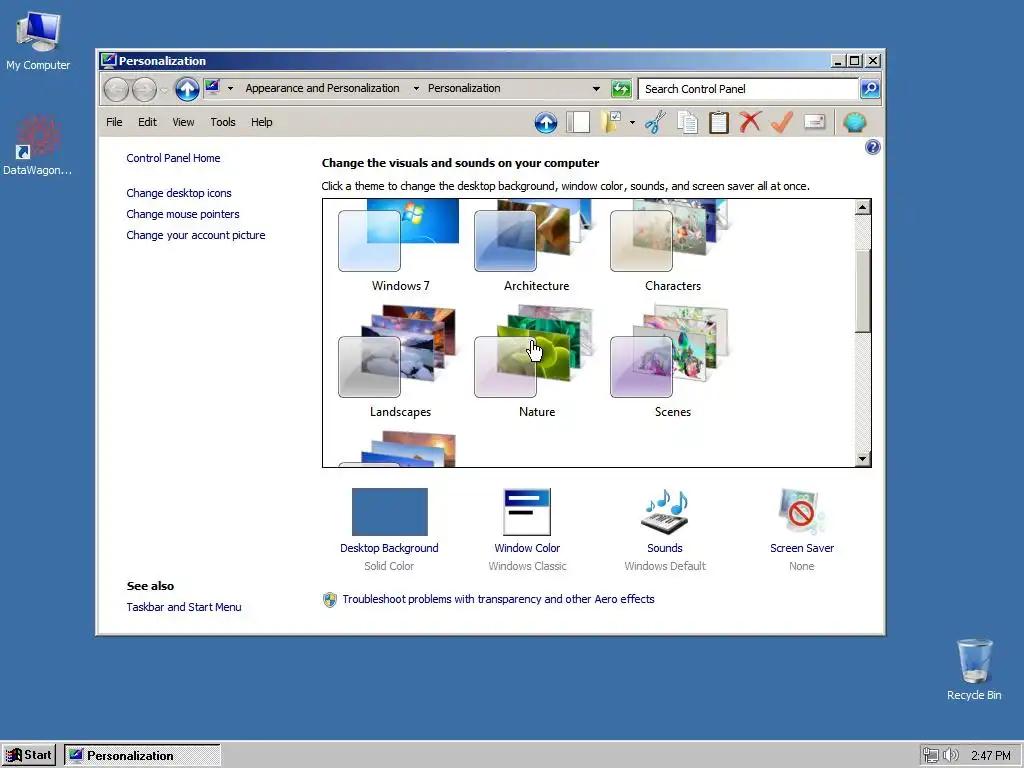Click Change desktop icons link
Screen dimensions: 1024x768
179,193
